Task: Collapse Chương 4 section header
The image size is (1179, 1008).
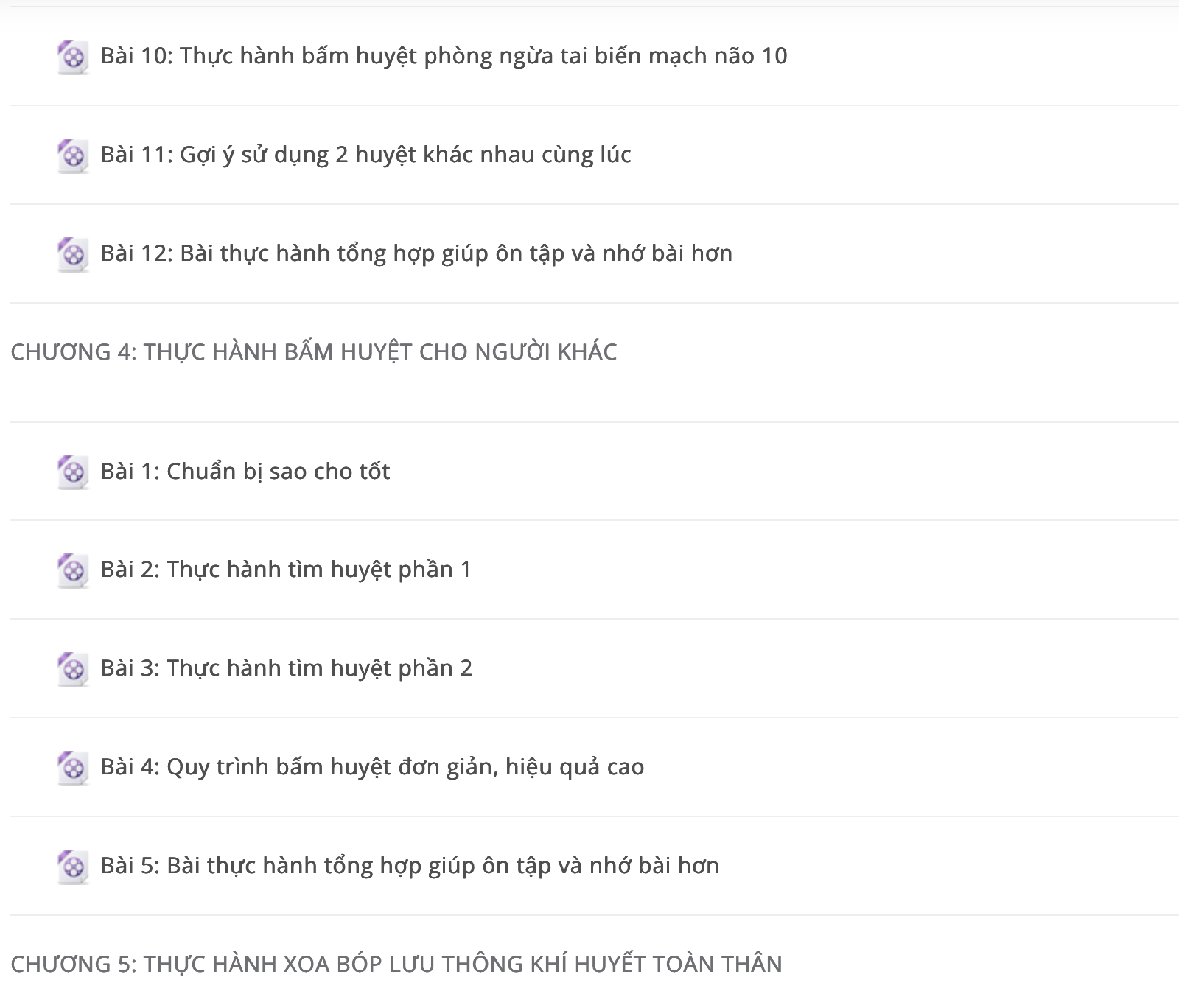Action: [314, 352]
